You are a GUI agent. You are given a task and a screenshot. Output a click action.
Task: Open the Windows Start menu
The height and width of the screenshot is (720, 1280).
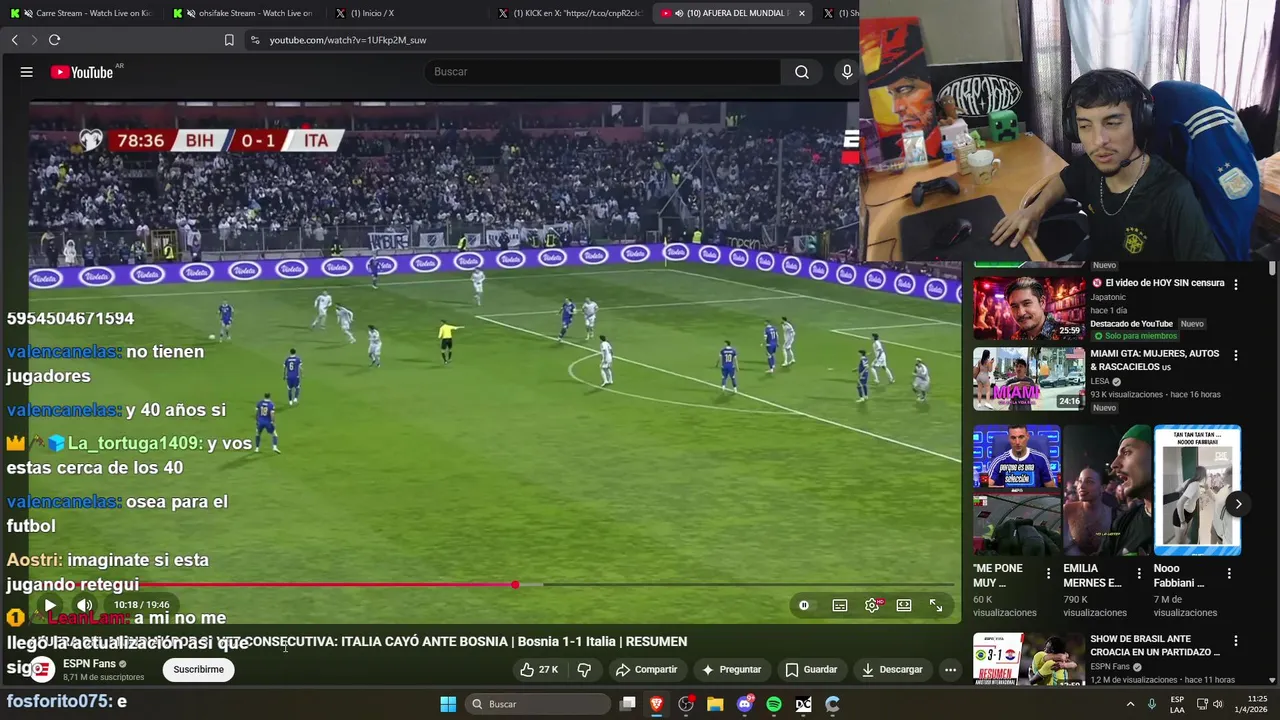[x=448, y=704]
